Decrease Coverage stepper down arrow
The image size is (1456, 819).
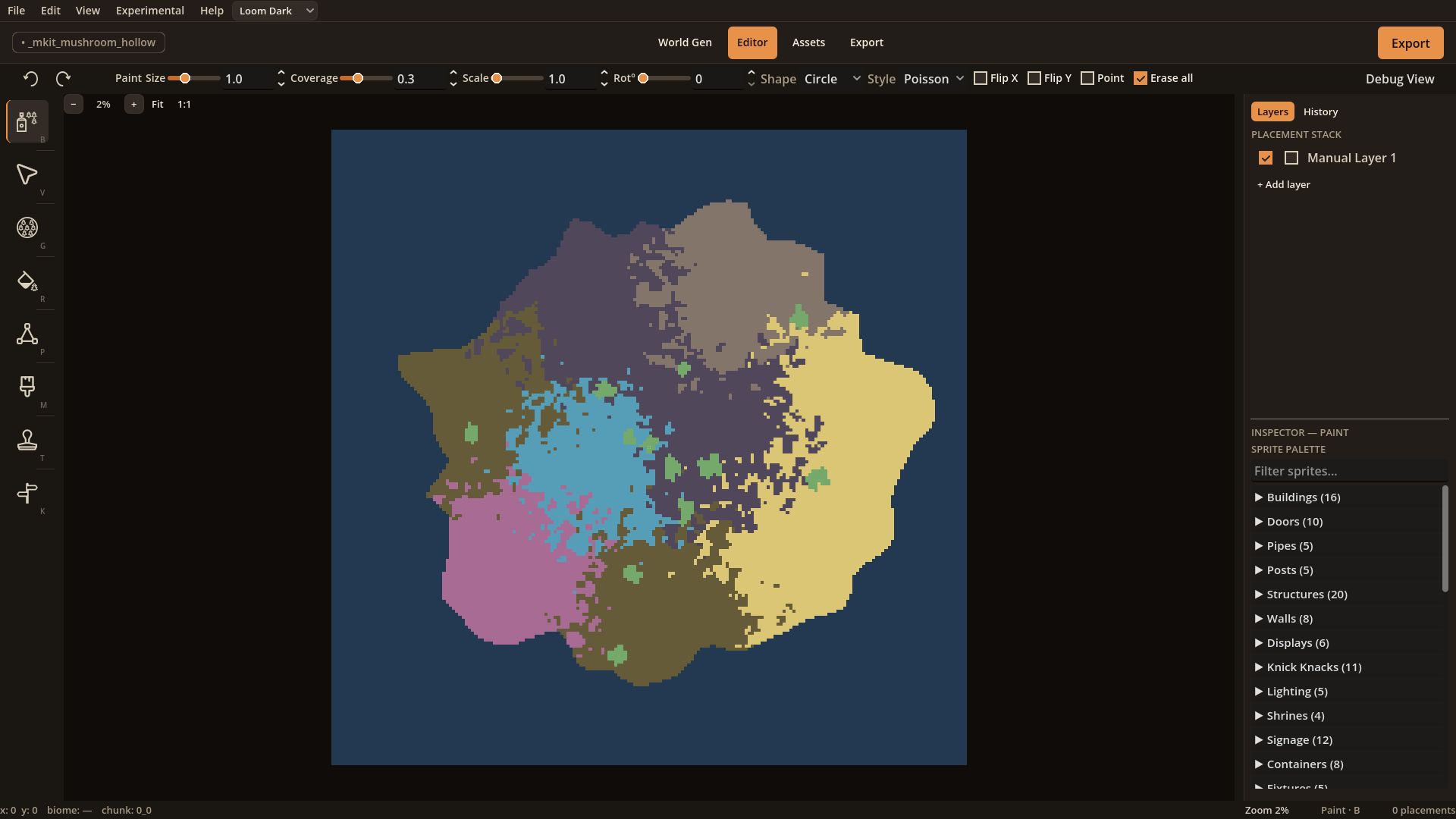453,83
